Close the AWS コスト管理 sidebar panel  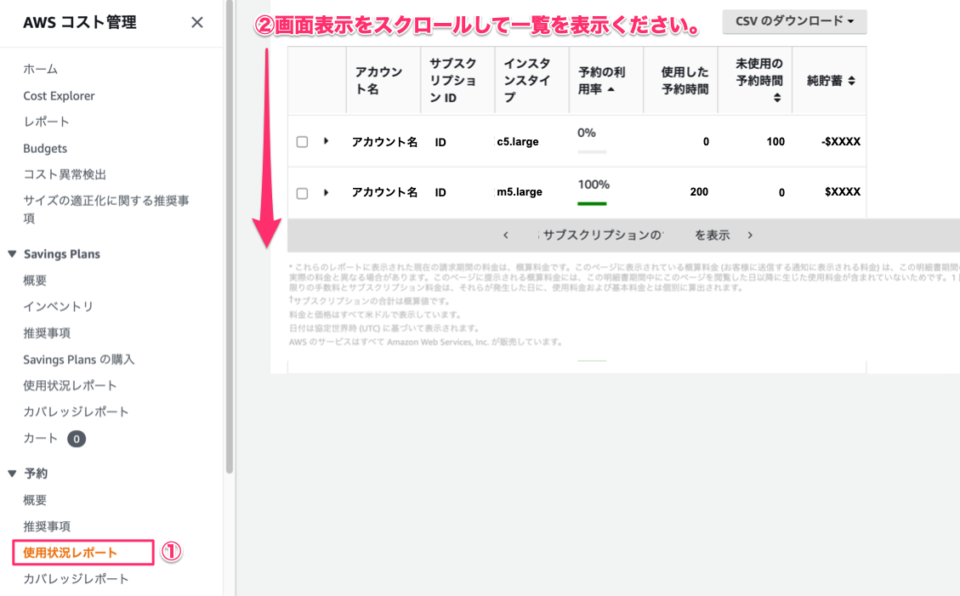tap(197, 23)
